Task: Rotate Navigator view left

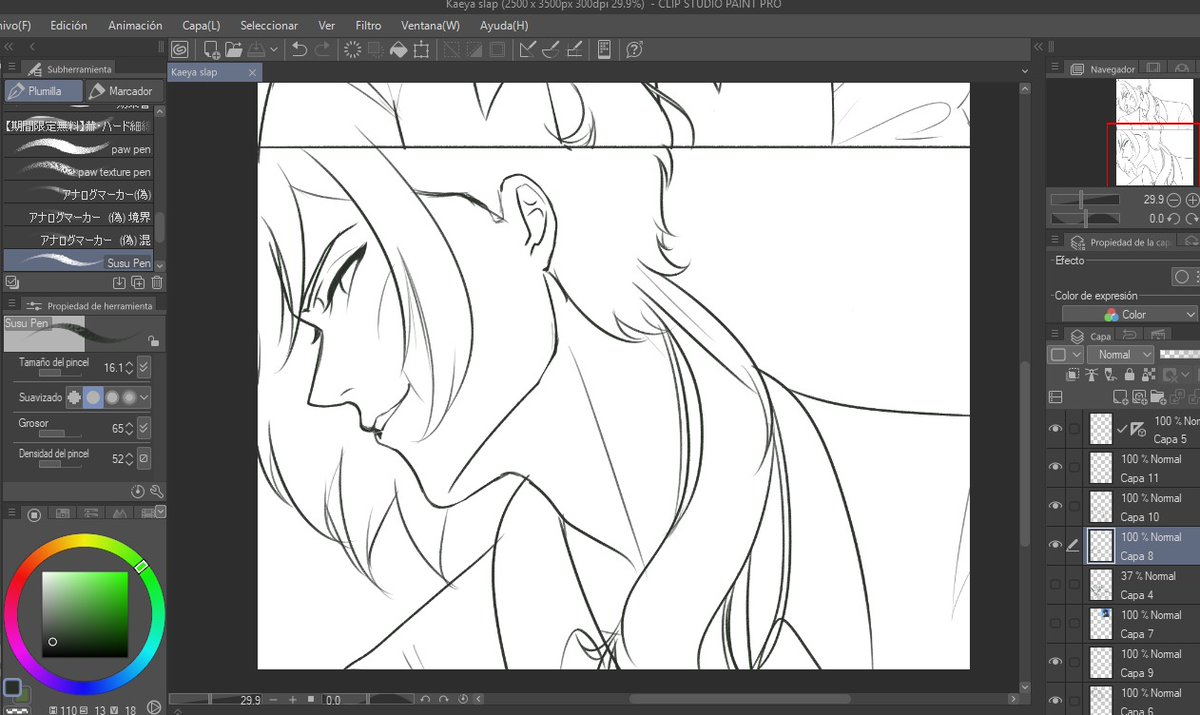Action: tap(1174, 218)
